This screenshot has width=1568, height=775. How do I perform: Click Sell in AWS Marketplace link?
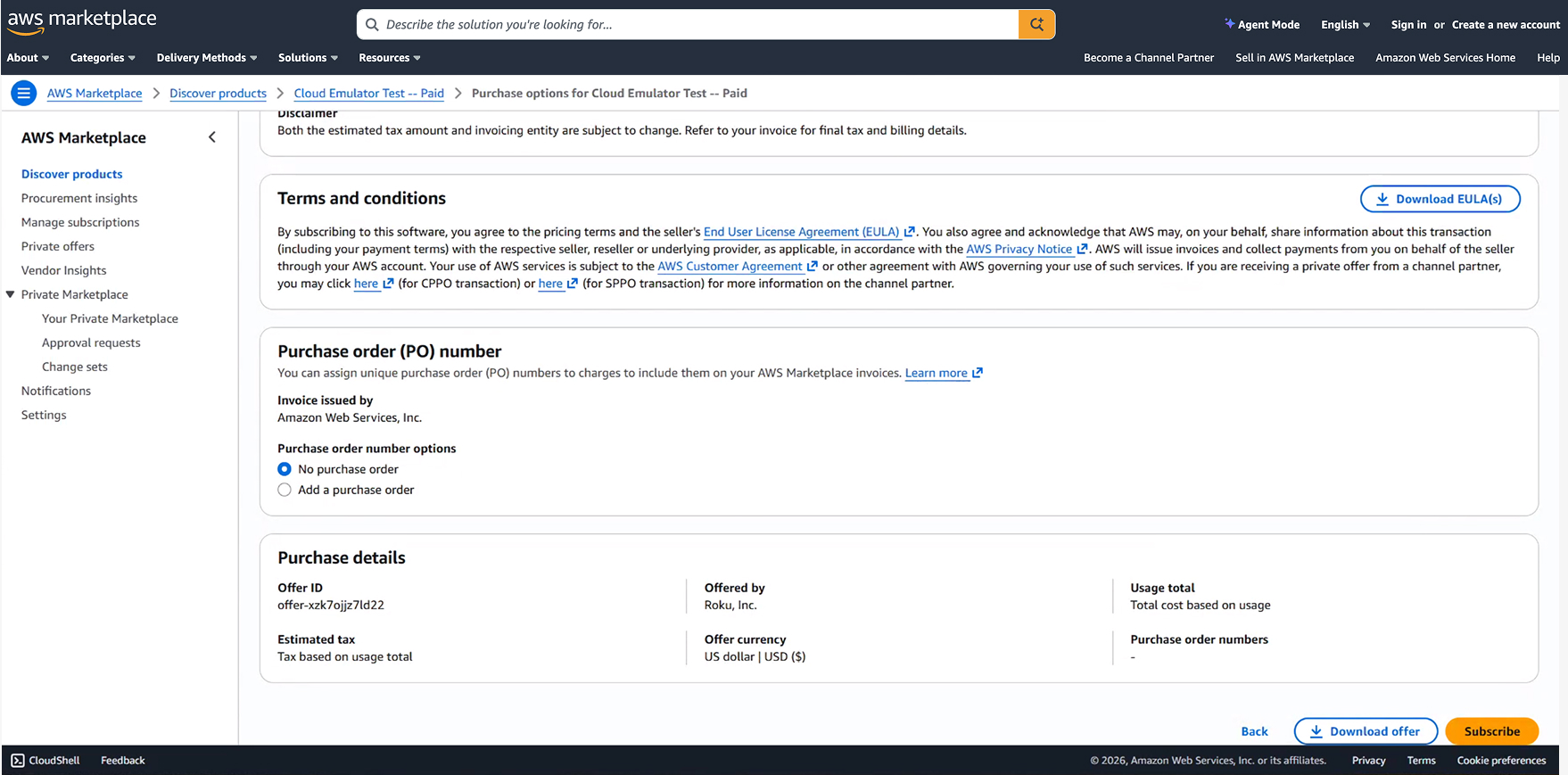coord(1294,58)
